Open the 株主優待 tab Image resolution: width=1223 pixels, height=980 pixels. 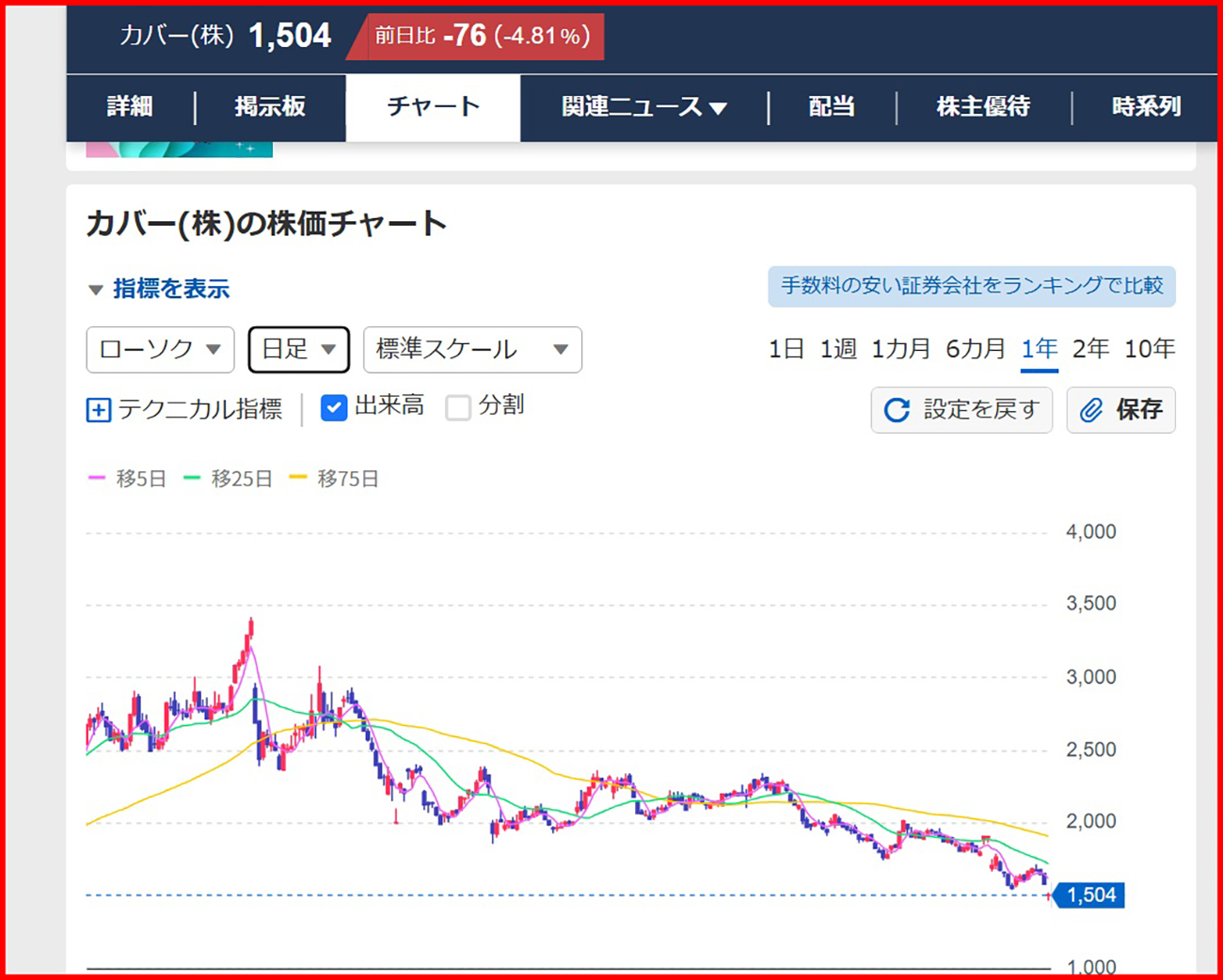pyautogui.click(x=983, y=107)
